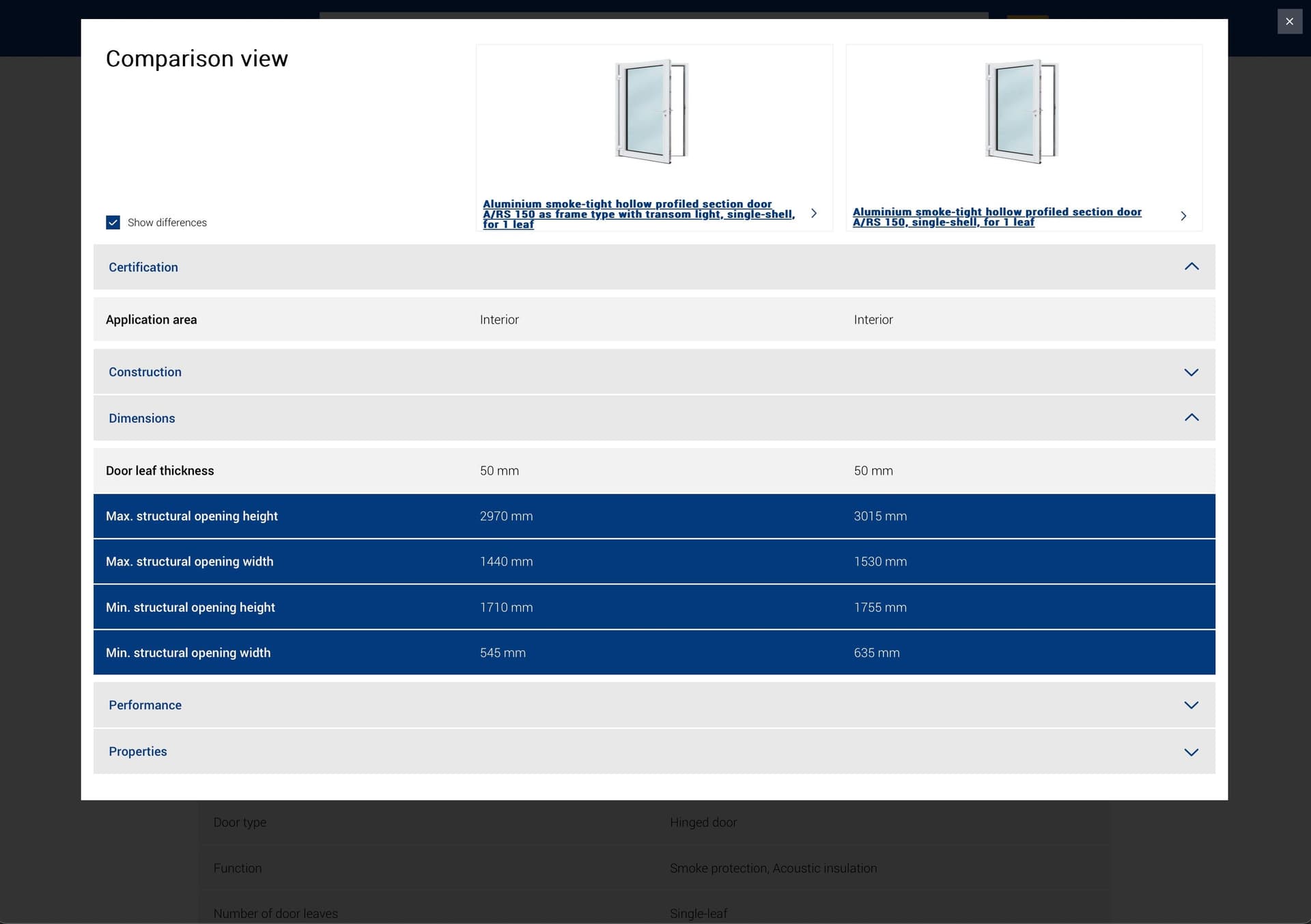Click the 1440 mm value
1311x924 pixels.
tap(506, 561)
